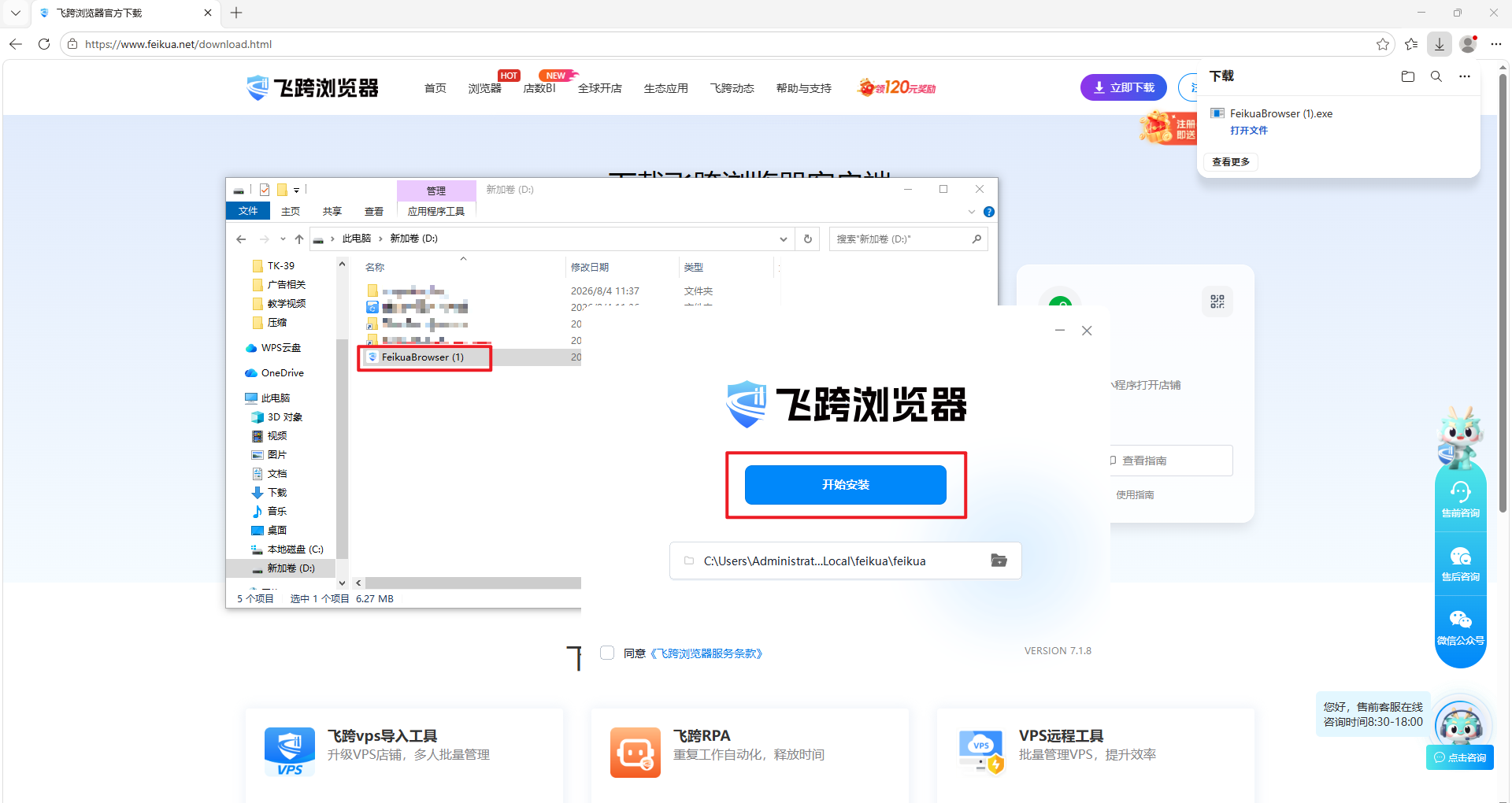Open the 文件 tab in Explorer
The image size is (1512, 803).
point(248,211)
